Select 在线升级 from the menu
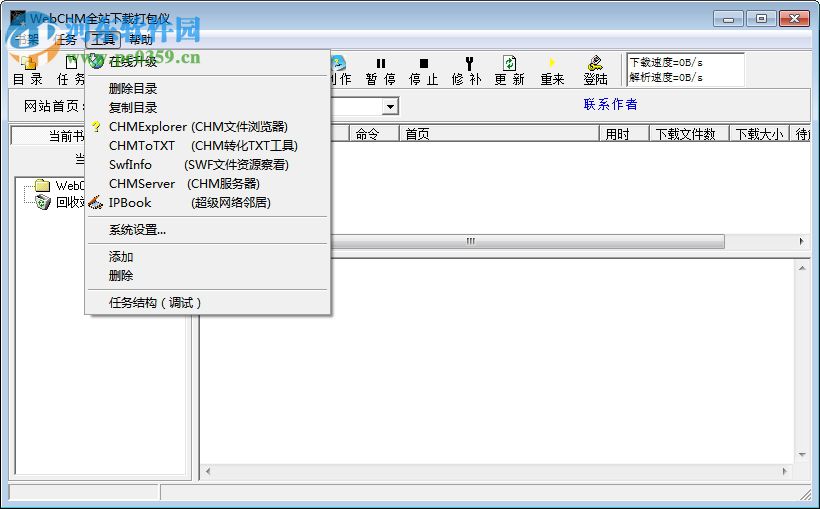 pyautogui.click(x=208, y=62)
